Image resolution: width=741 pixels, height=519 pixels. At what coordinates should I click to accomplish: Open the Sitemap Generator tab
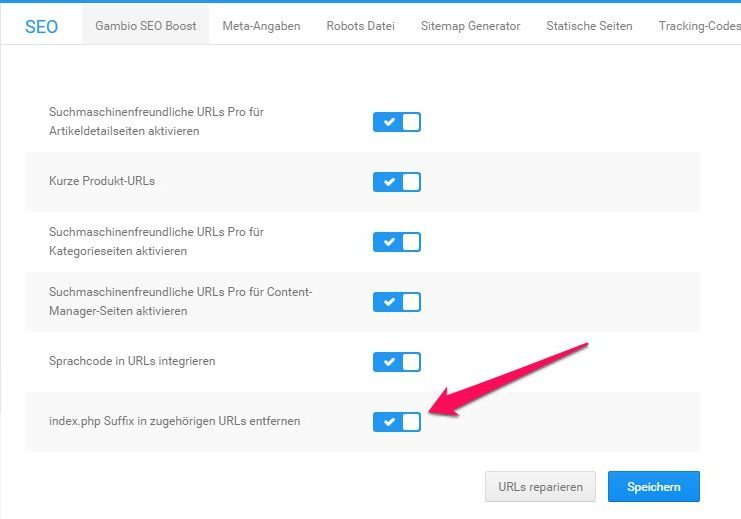[x=470, y=26]
